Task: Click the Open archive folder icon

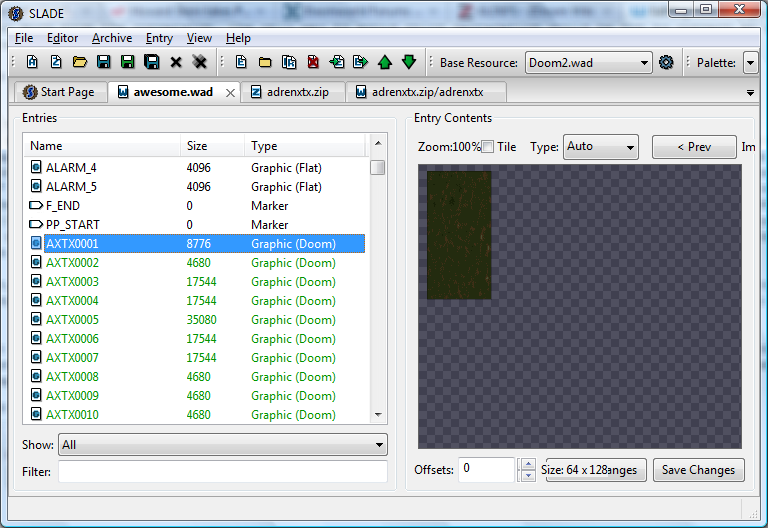Action: (80, 62)
